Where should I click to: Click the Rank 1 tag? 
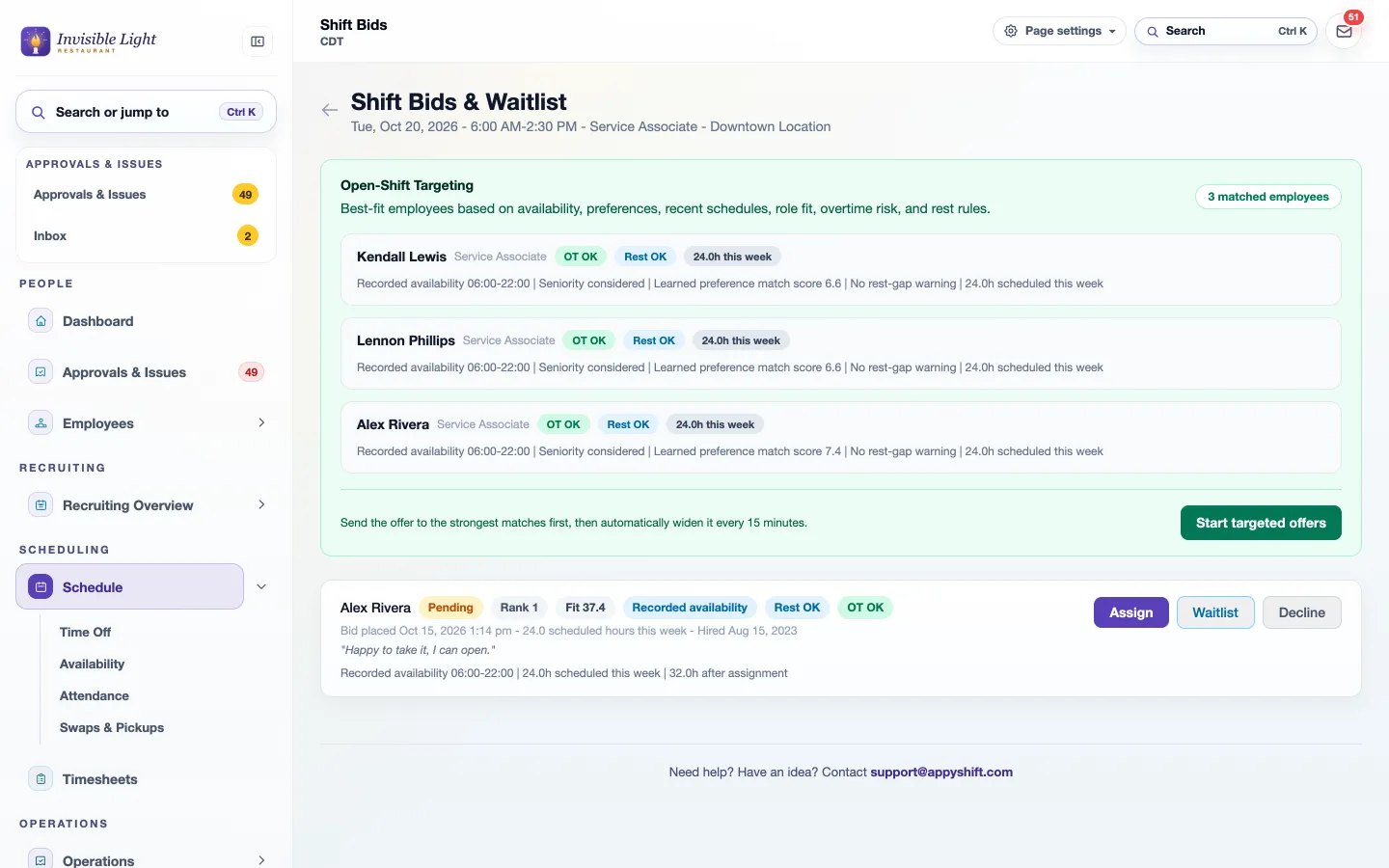click(519, 608)
